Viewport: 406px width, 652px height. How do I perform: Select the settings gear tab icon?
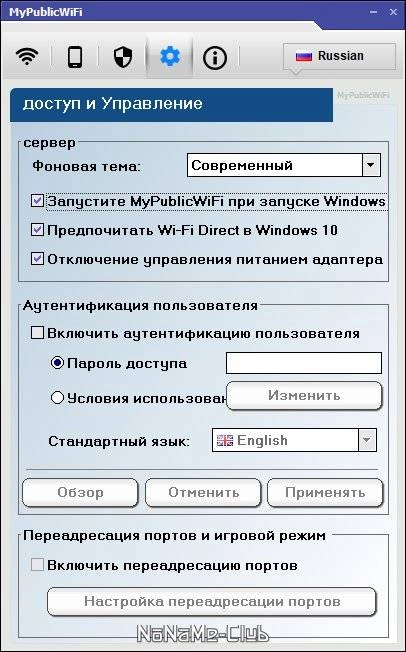pos(170,56)
